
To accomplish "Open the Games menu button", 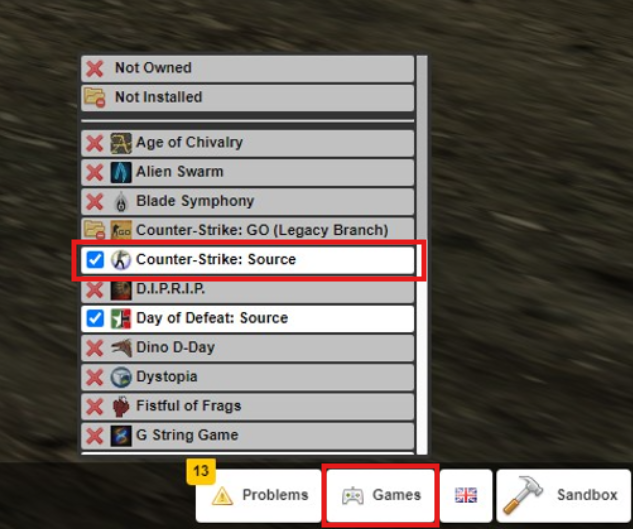I will [x=380, y=495].
